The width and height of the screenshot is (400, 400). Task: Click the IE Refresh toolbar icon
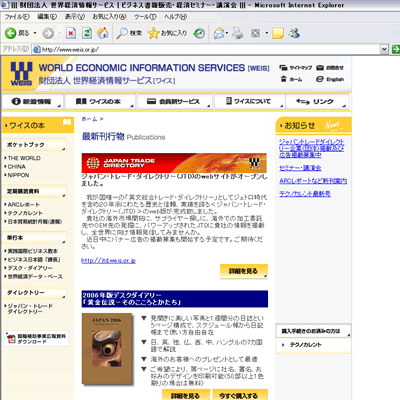(87, 33)
